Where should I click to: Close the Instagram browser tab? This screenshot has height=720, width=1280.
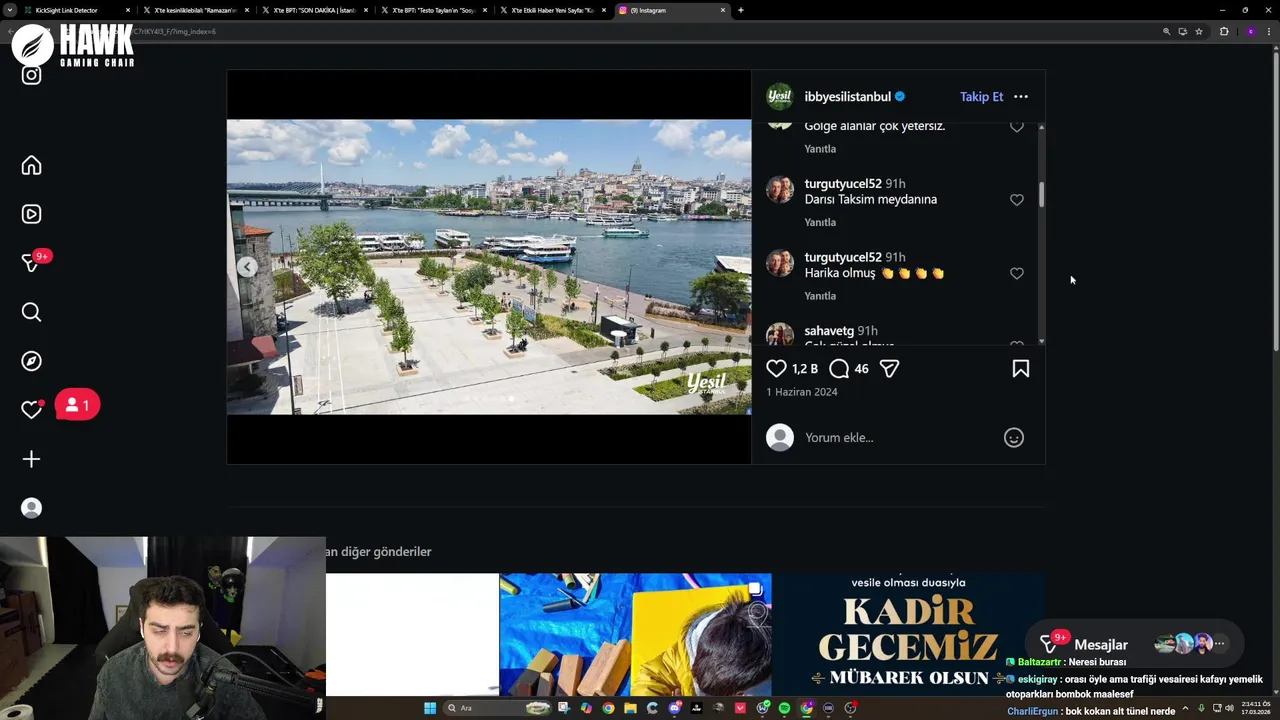(723, 10)
